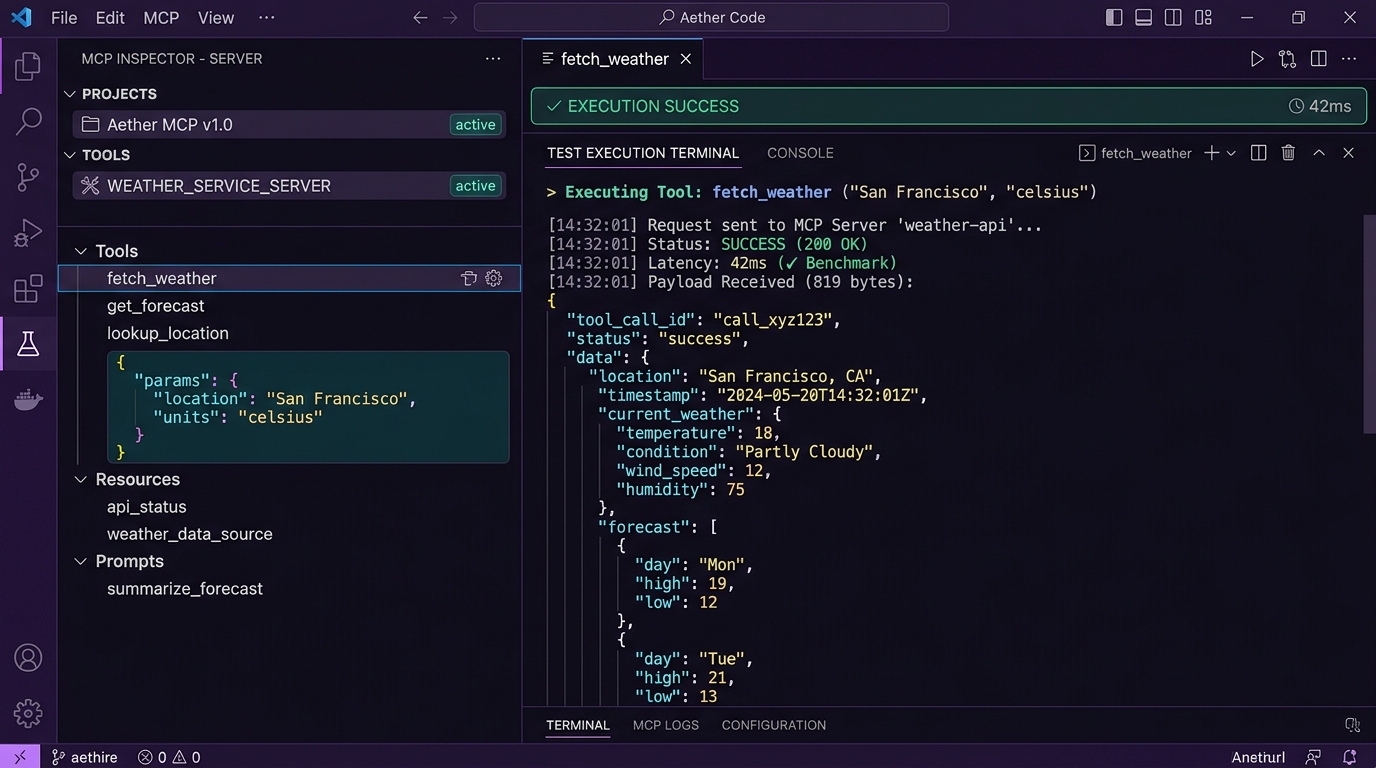Click the feedback icon in status bar

click(1313, 757)
